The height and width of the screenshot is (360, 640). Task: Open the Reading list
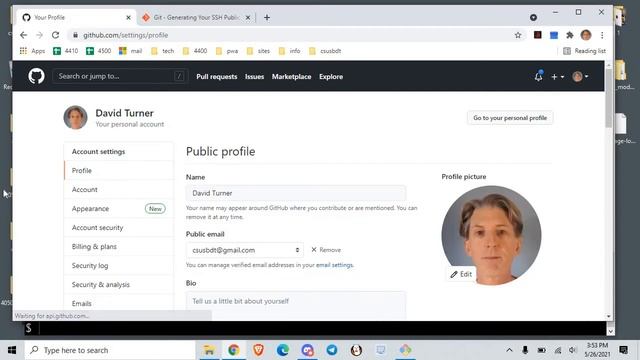coord(584,51)
